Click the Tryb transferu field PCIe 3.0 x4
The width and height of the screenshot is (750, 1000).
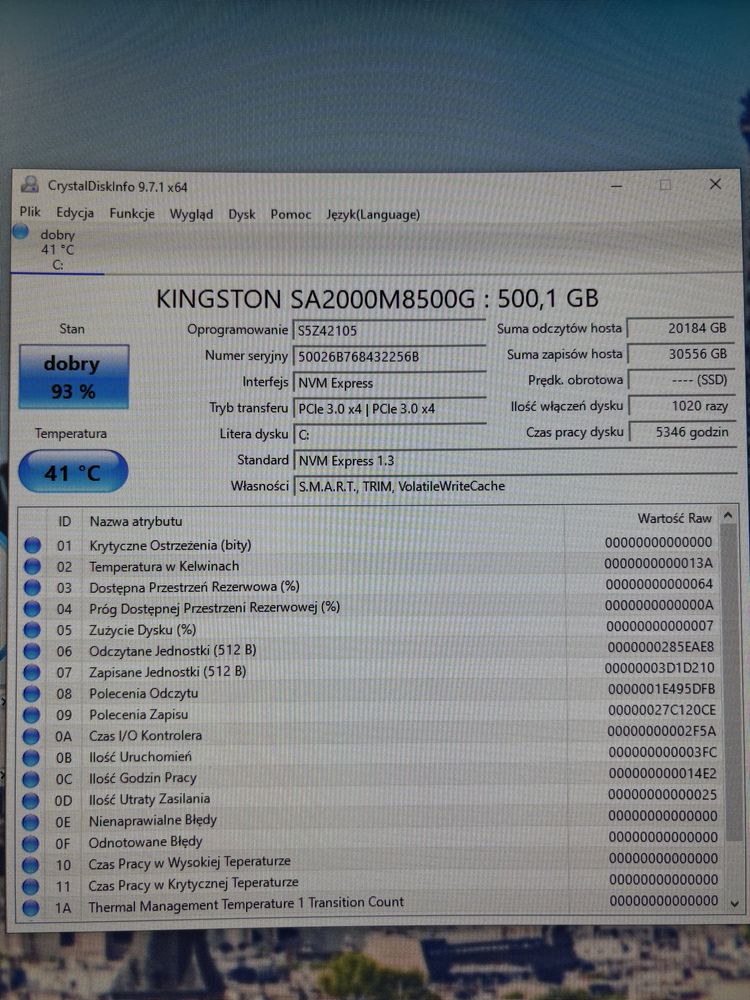click(389, 409)
